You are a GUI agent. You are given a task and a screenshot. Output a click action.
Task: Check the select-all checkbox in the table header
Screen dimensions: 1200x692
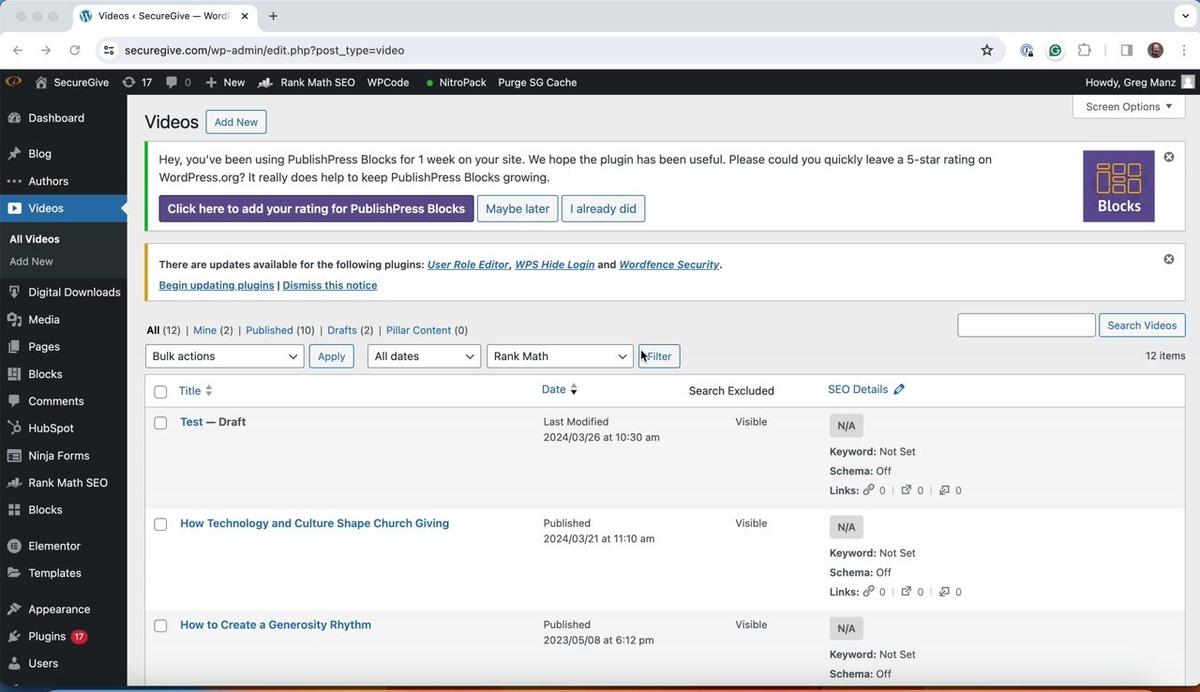pyautogui.click(x=160, y=391)
